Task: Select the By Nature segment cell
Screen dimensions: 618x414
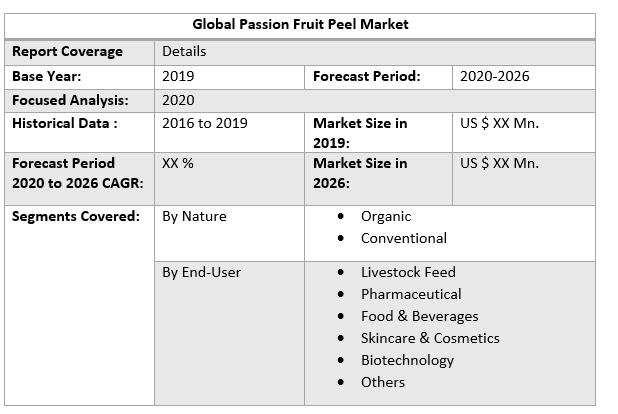Action: tap(194, 216)
